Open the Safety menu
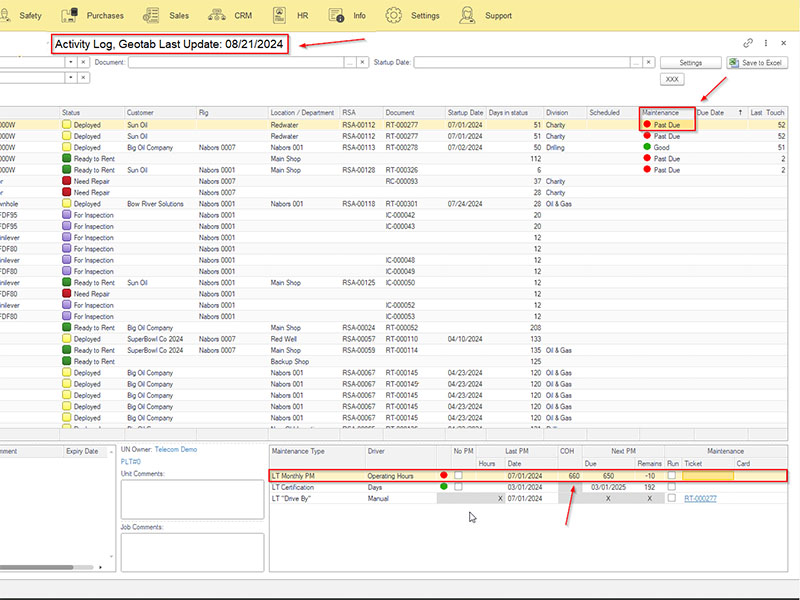This screenshot has width=800, height=600. [30, 16]
